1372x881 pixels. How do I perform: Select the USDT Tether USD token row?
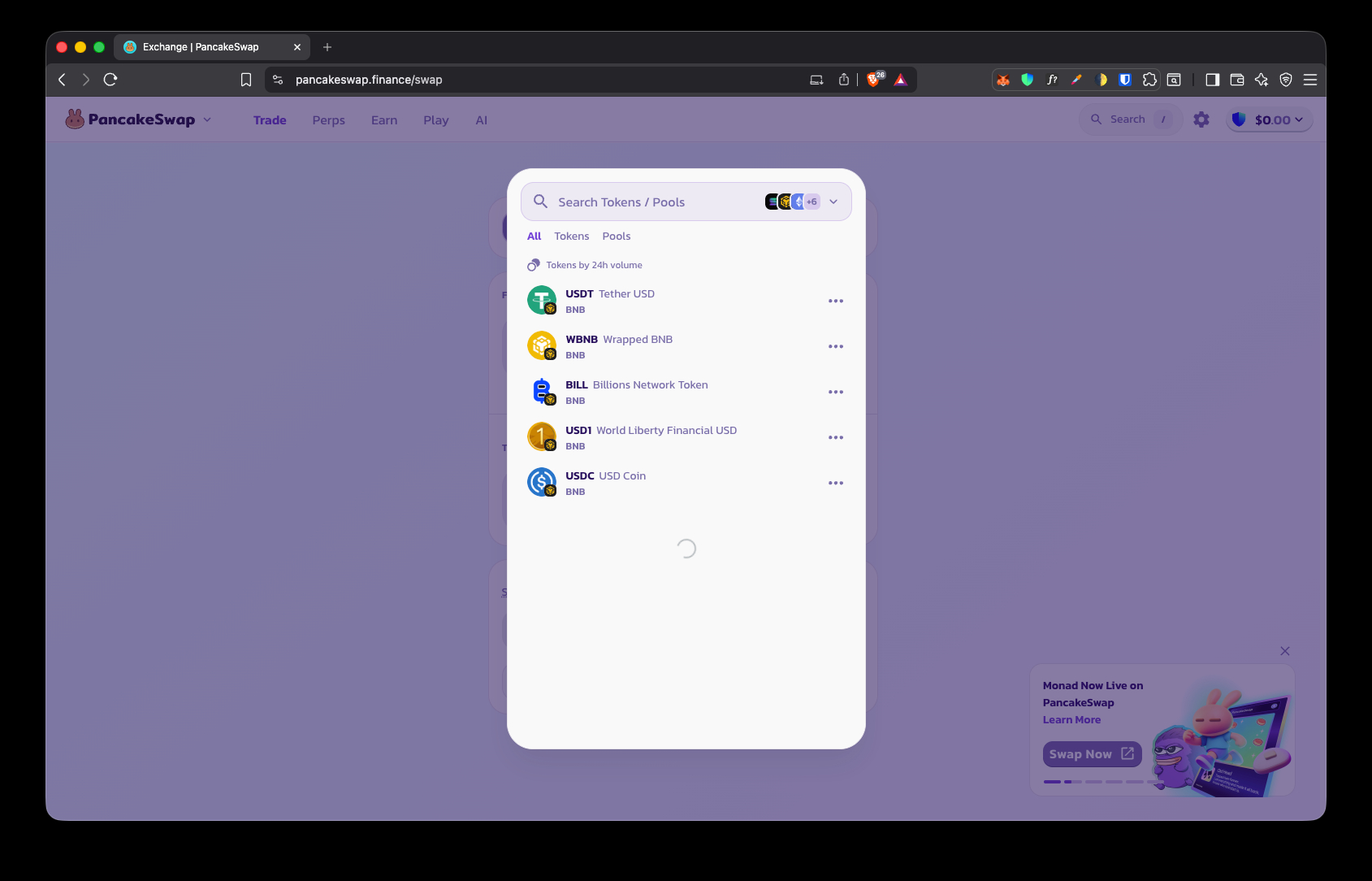(x=686, y=301)
